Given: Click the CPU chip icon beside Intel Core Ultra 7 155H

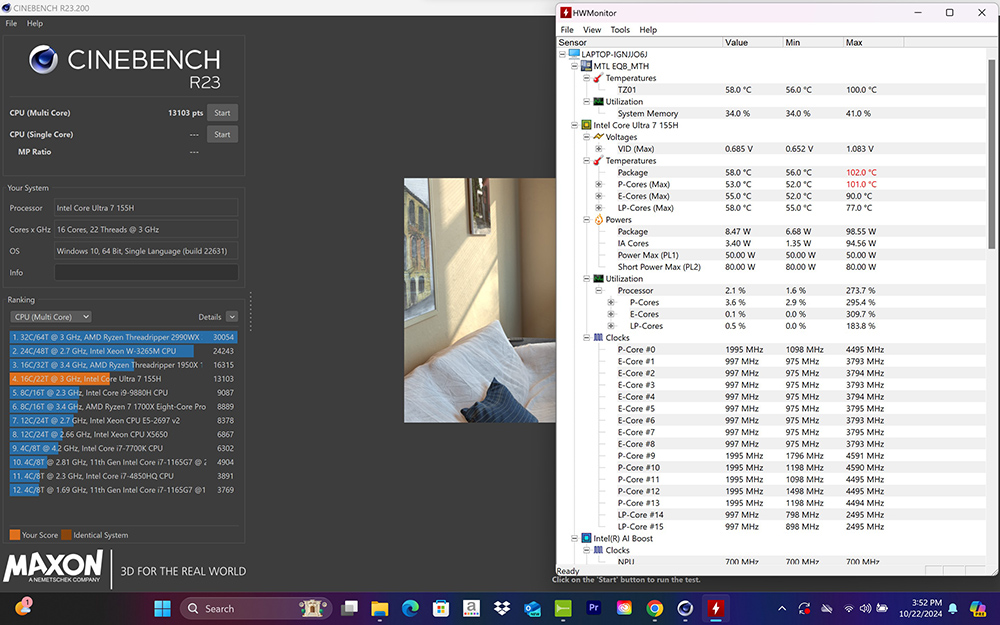Looking at the screenshot, I should tap(586, 125).
